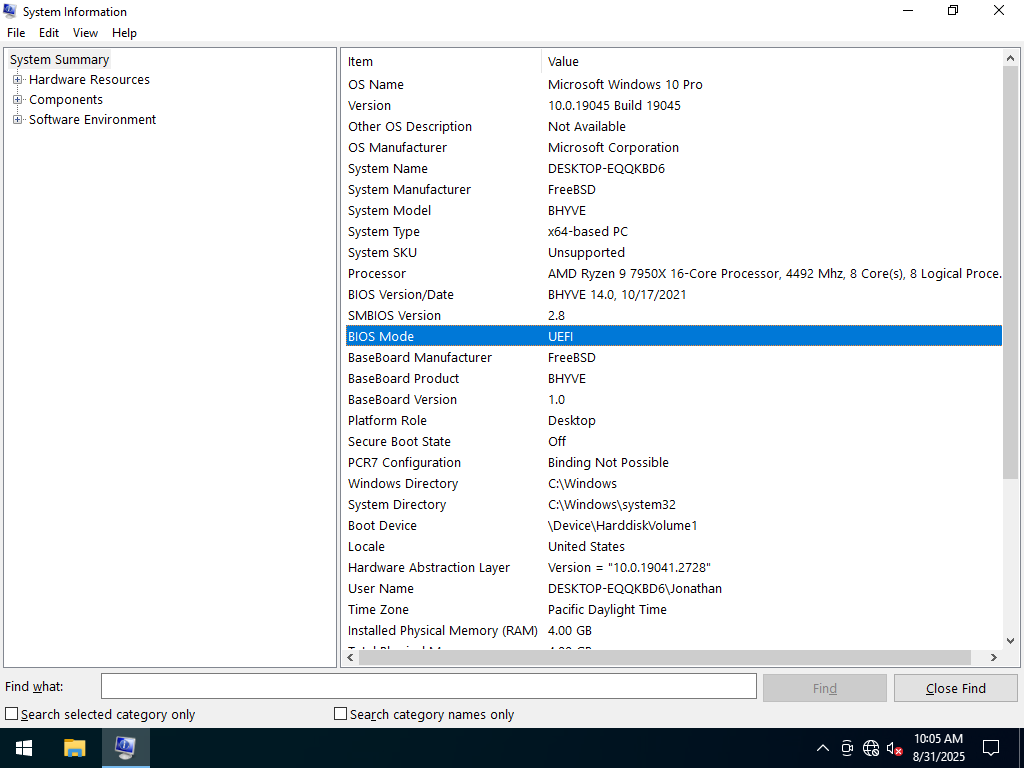
Task: Select the Secure Boot State row
Action: (673, 441)
